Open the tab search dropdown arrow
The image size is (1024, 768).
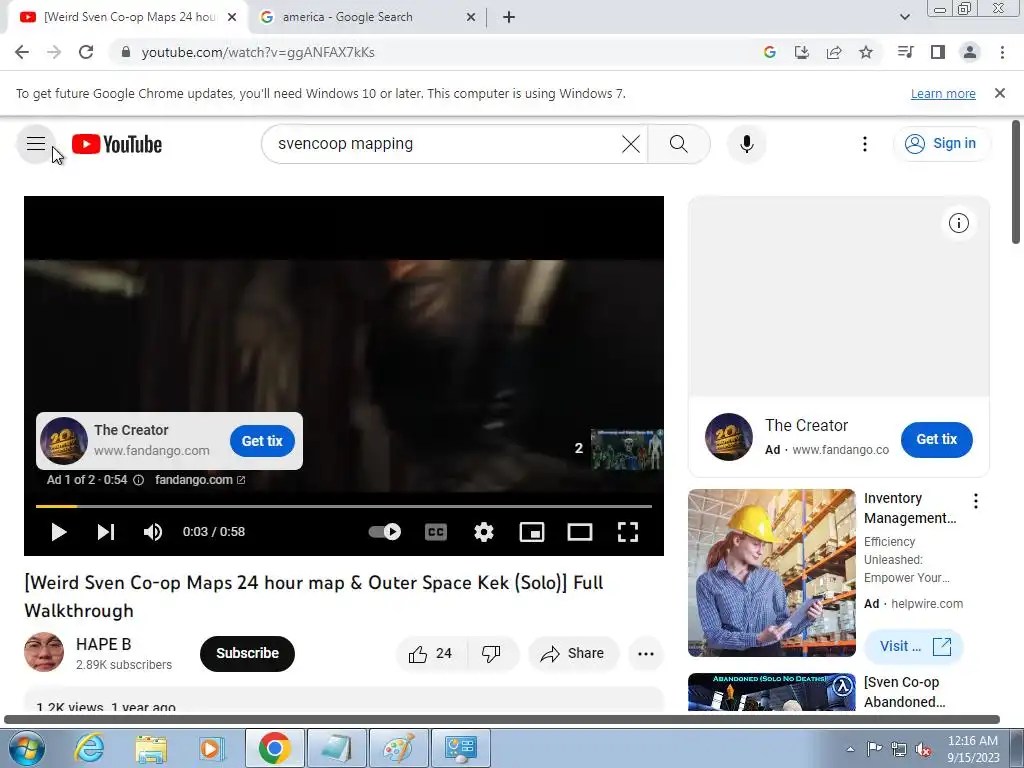(905, 17)
